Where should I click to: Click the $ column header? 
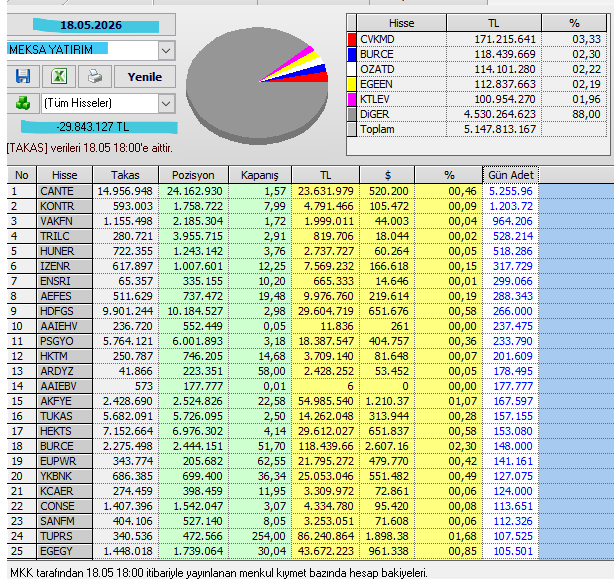(x=387, y=175)
